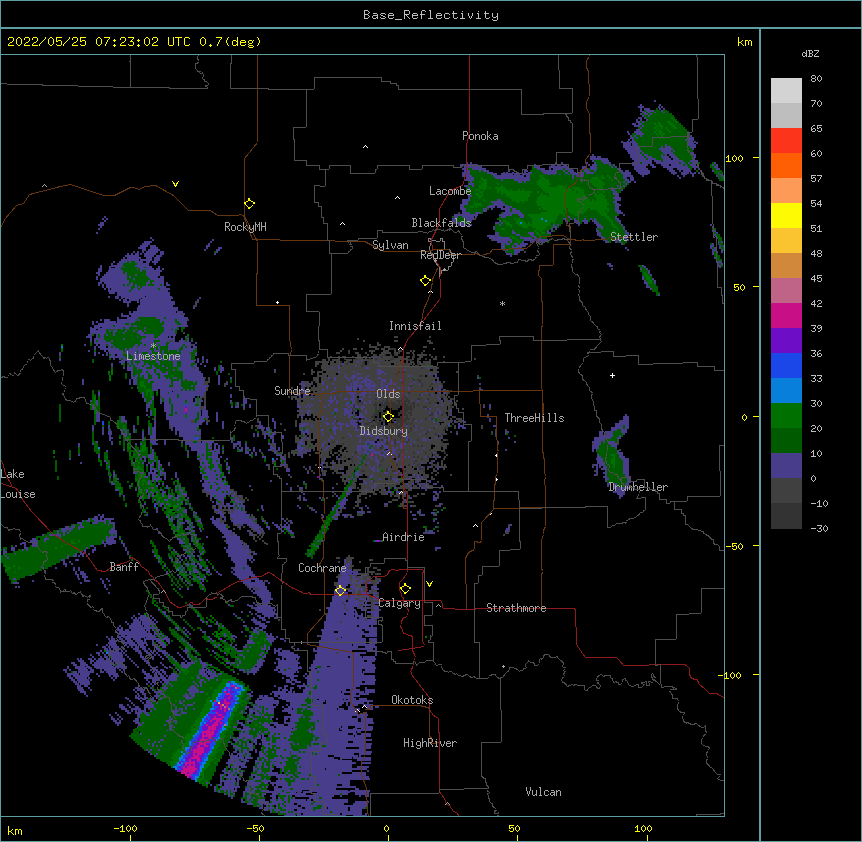Click the Banff label
Image resolution: width=862 pixels, height=842 pixels.
tap(124, 567)
